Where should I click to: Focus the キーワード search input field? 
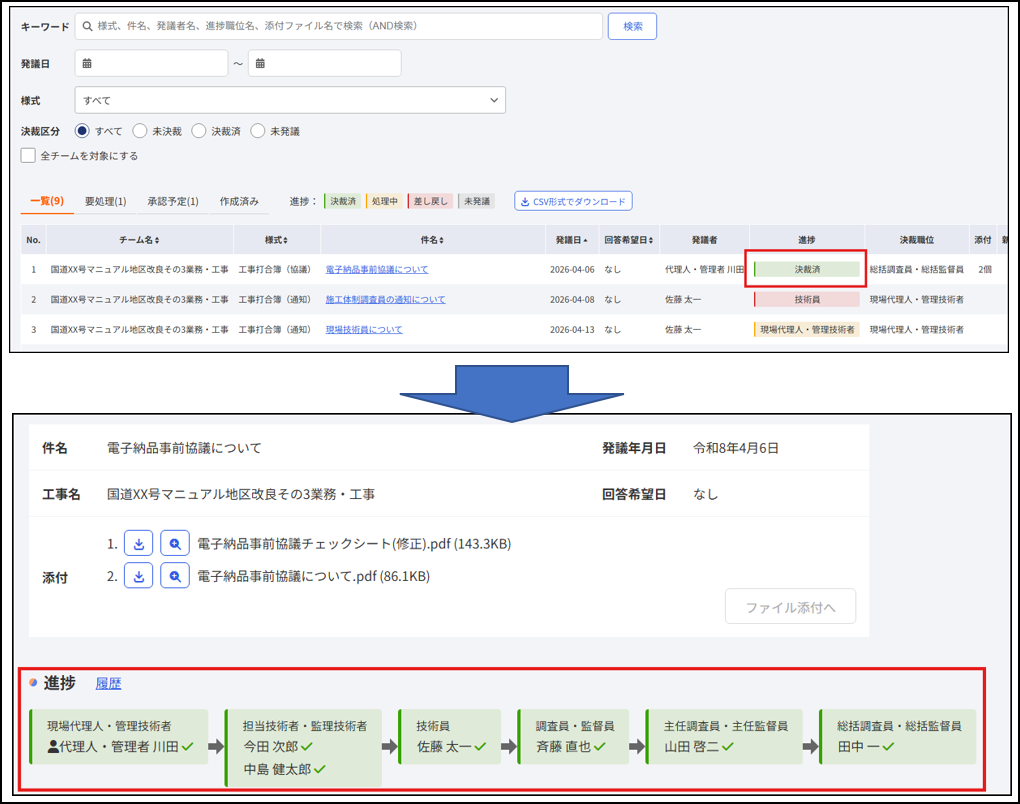(x=339, y=26)
